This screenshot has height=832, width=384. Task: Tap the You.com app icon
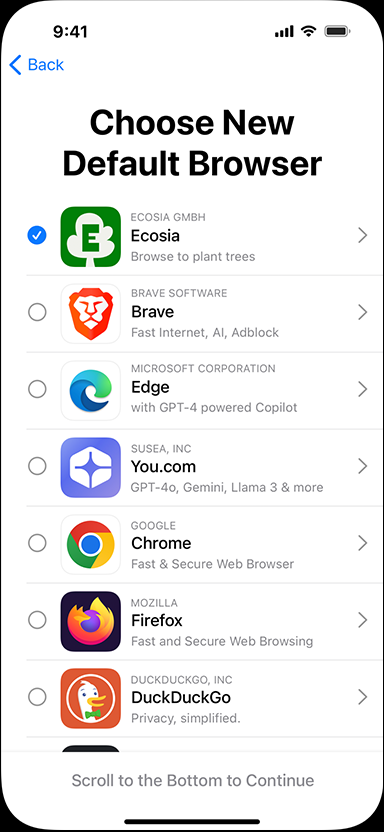point(91,467)
